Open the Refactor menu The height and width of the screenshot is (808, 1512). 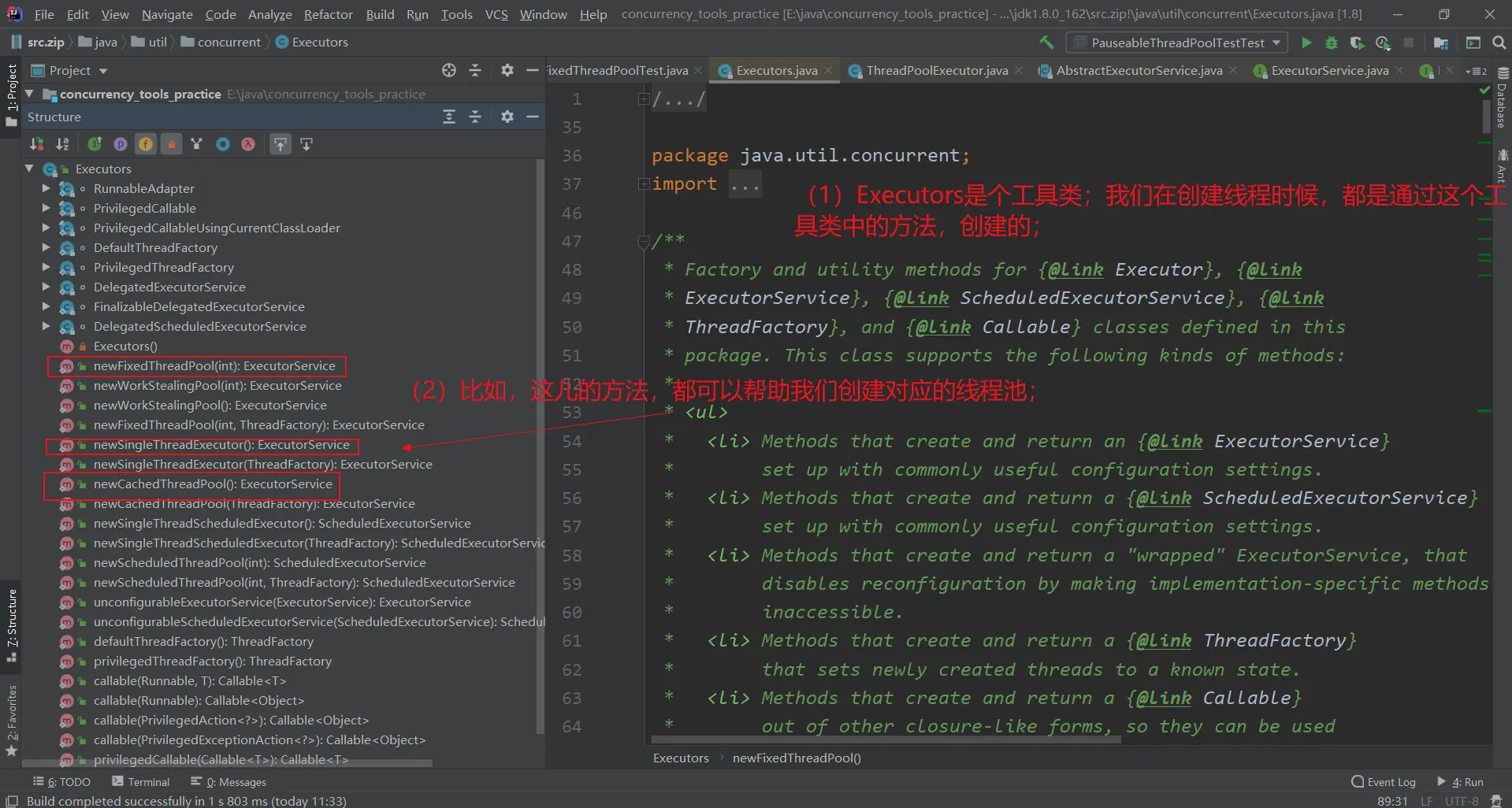tap(328, 14)
